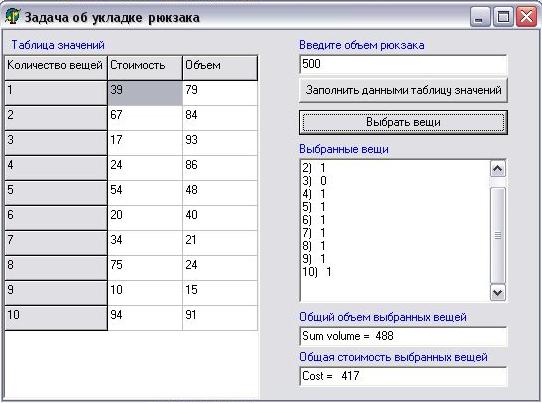Select the 'Стоимость' column header
542x403 pixels.
pyautogui.click(x=145, y=68)
